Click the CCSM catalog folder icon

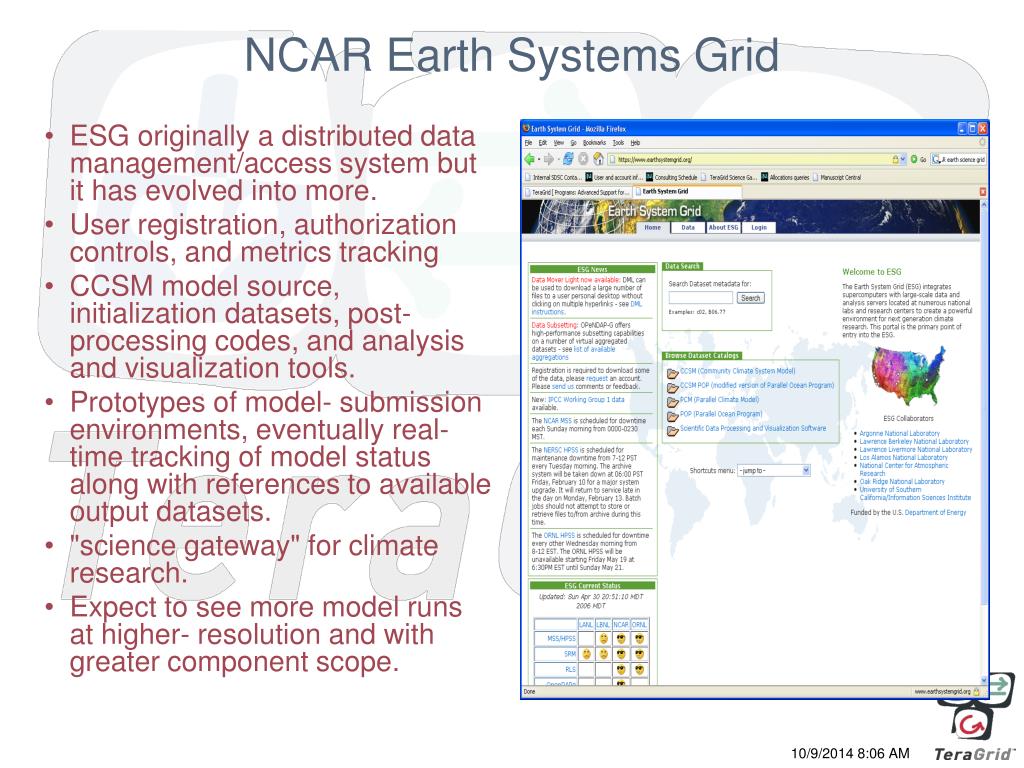(673, 374)
